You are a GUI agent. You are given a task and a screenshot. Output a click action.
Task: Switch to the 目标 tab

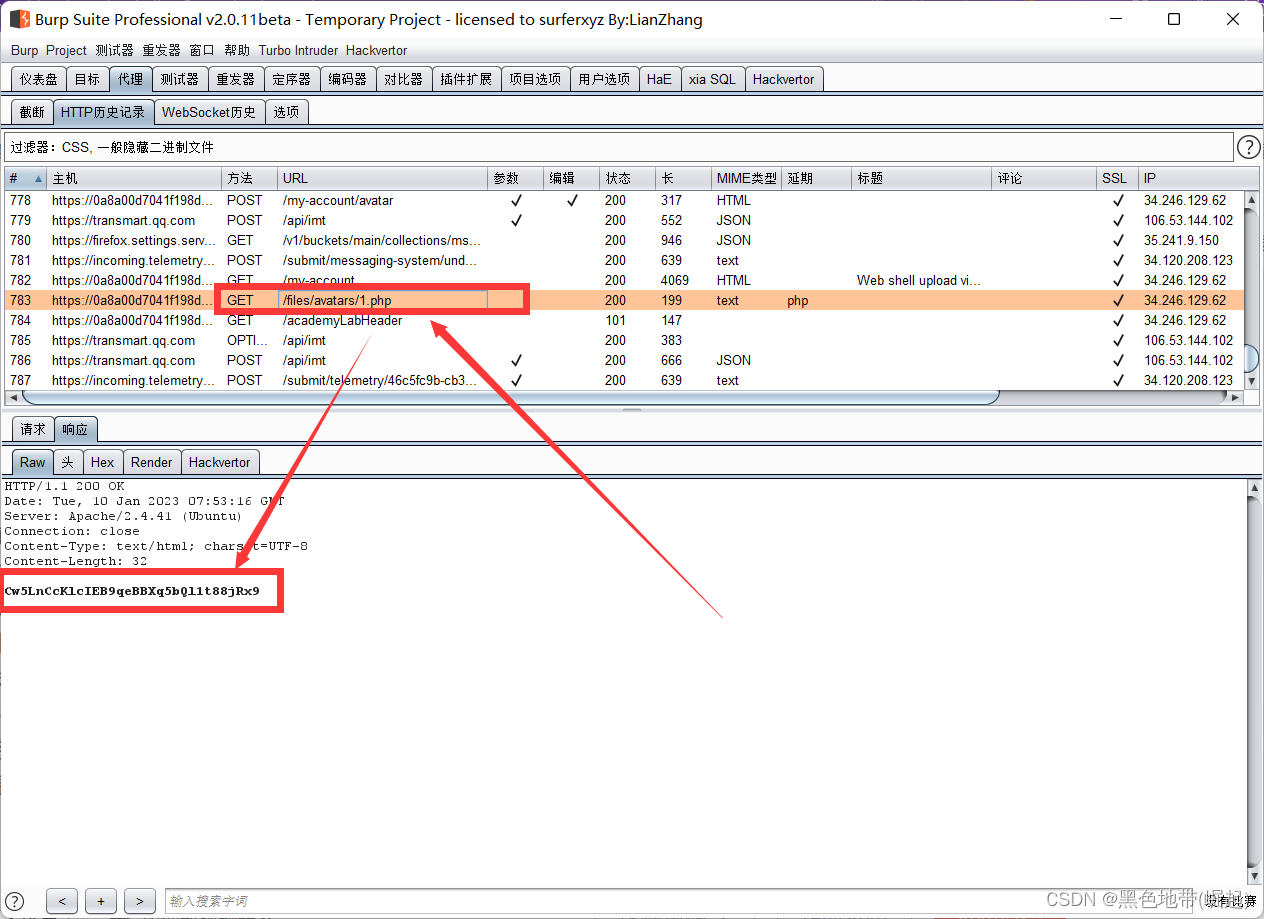87,79
